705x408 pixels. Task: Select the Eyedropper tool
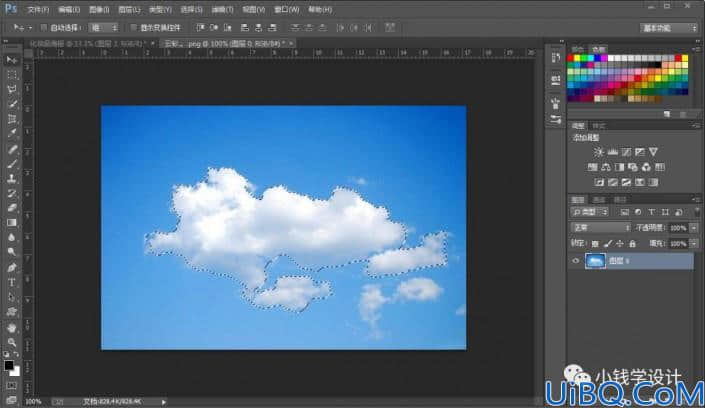point(12,134)
